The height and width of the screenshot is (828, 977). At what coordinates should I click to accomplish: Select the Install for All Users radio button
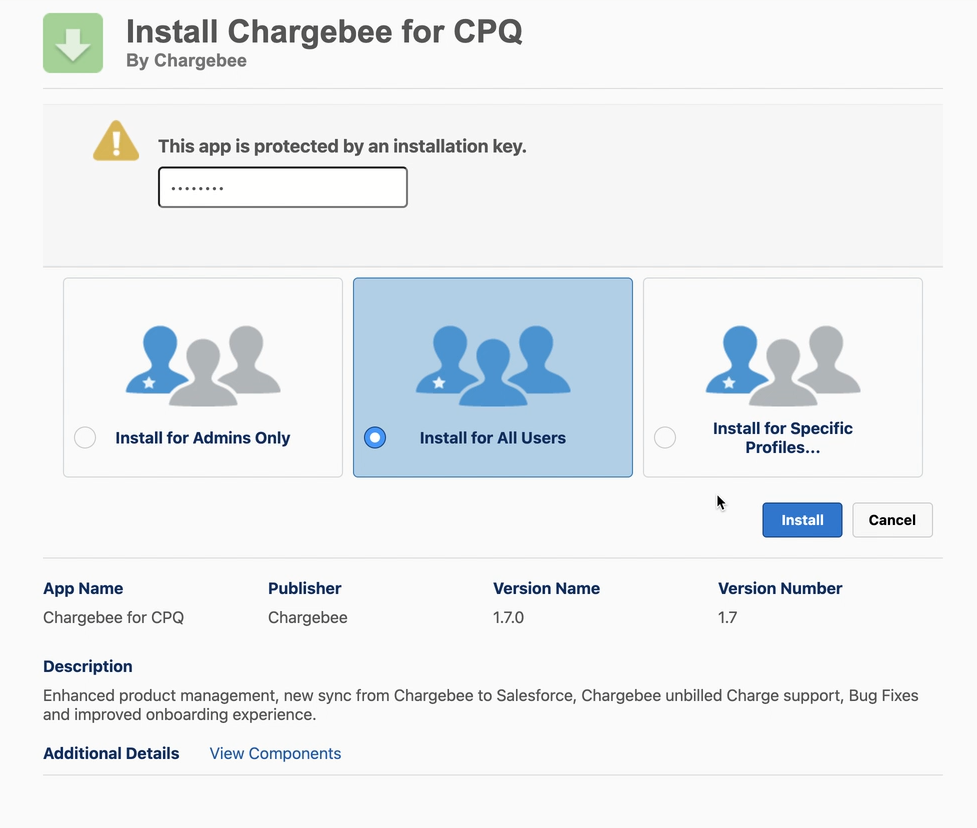point(375,438)
